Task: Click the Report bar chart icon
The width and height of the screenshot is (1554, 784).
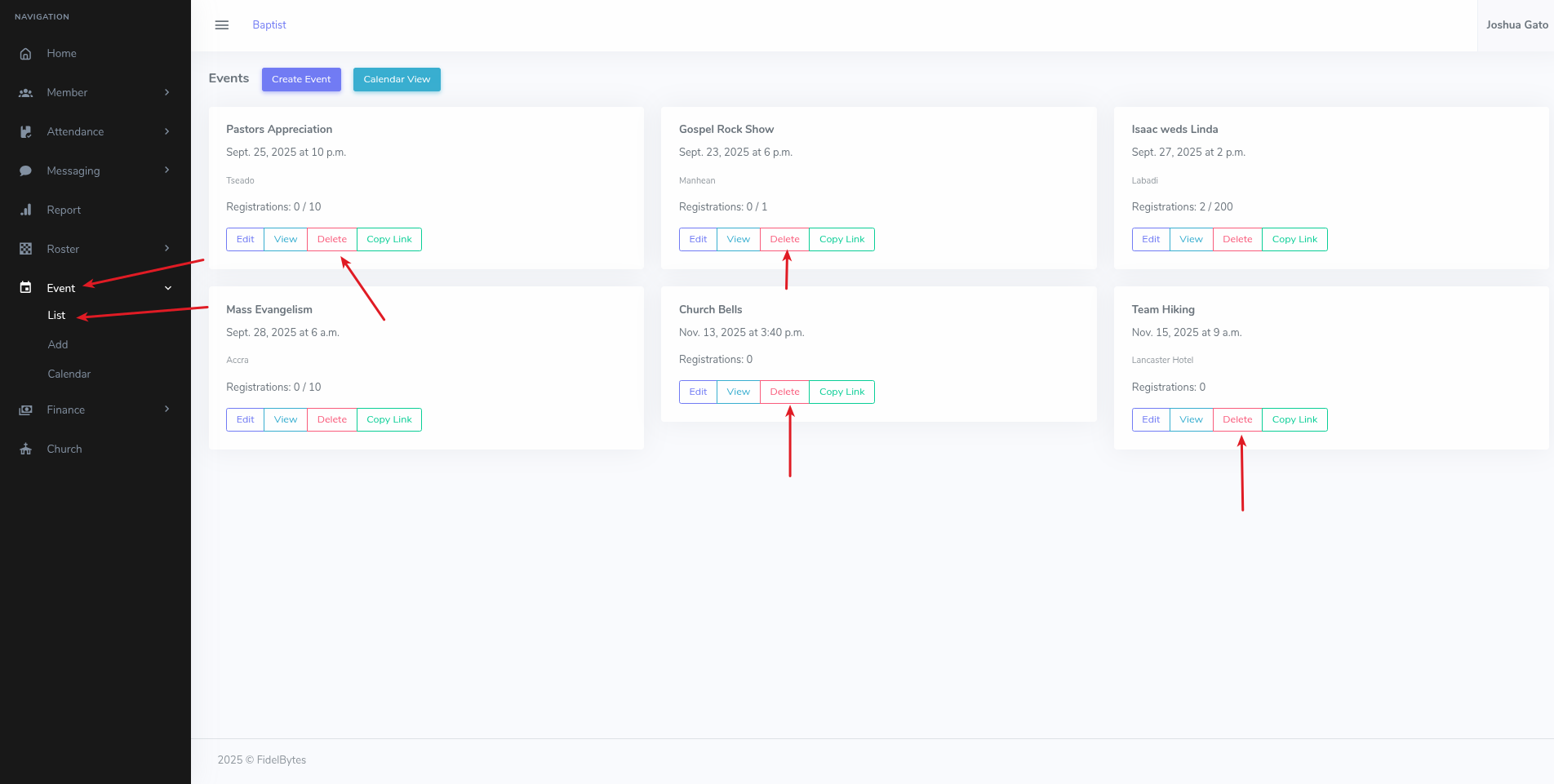Action: (x=25, y=210)
